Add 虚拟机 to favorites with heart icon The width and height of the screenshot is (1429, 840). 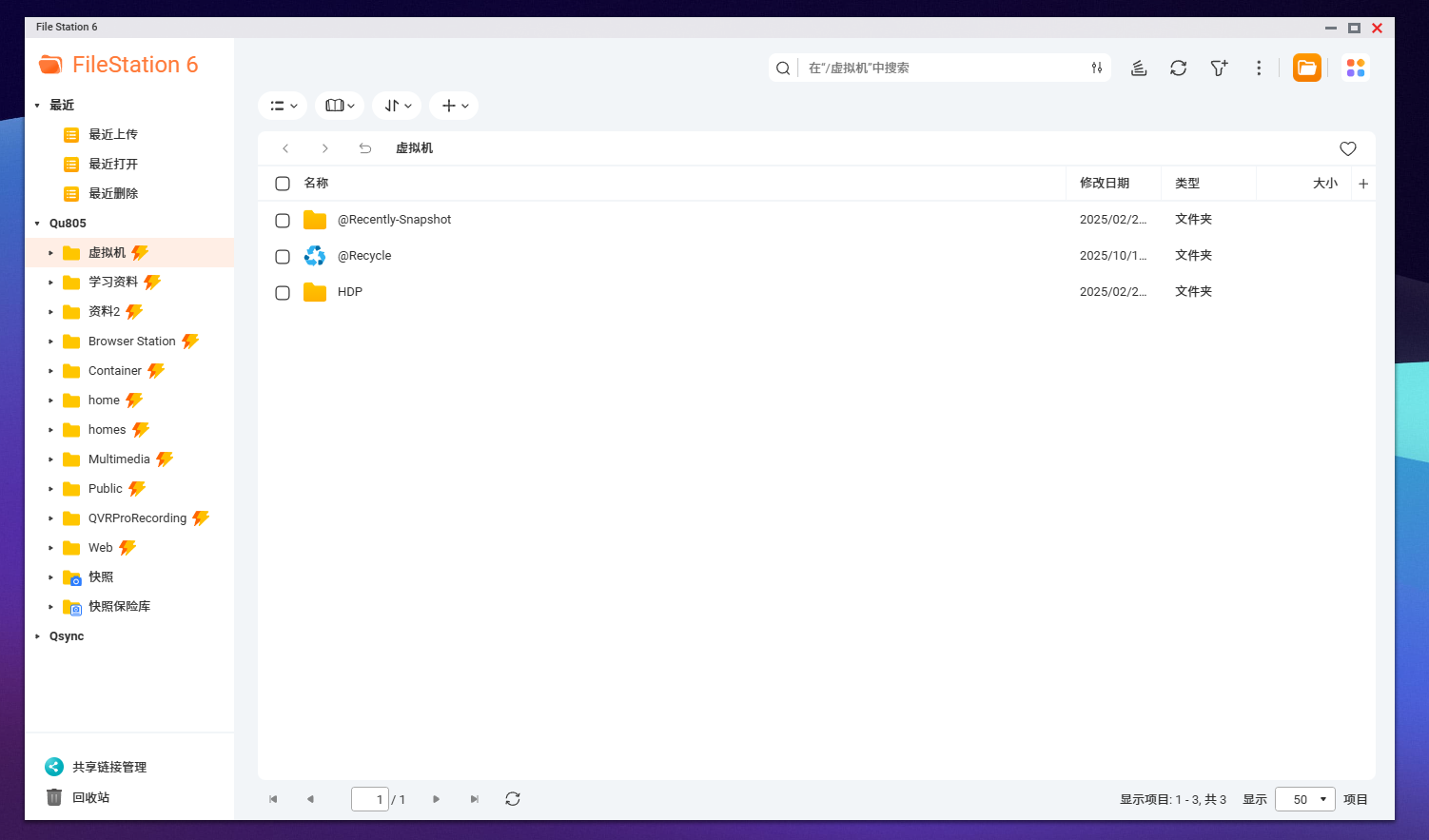[1348, 148]
